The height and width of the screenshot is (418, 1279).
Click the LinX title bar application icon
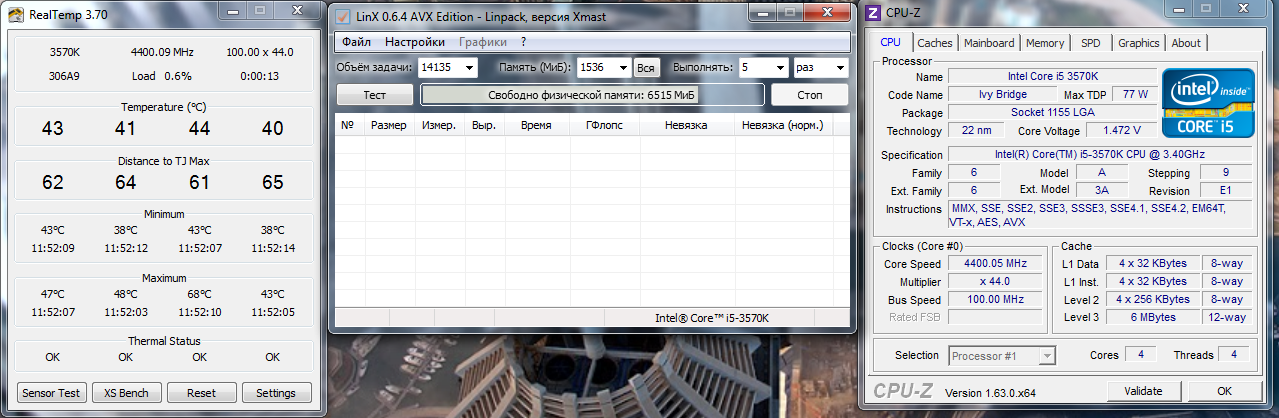pos(343,16)
